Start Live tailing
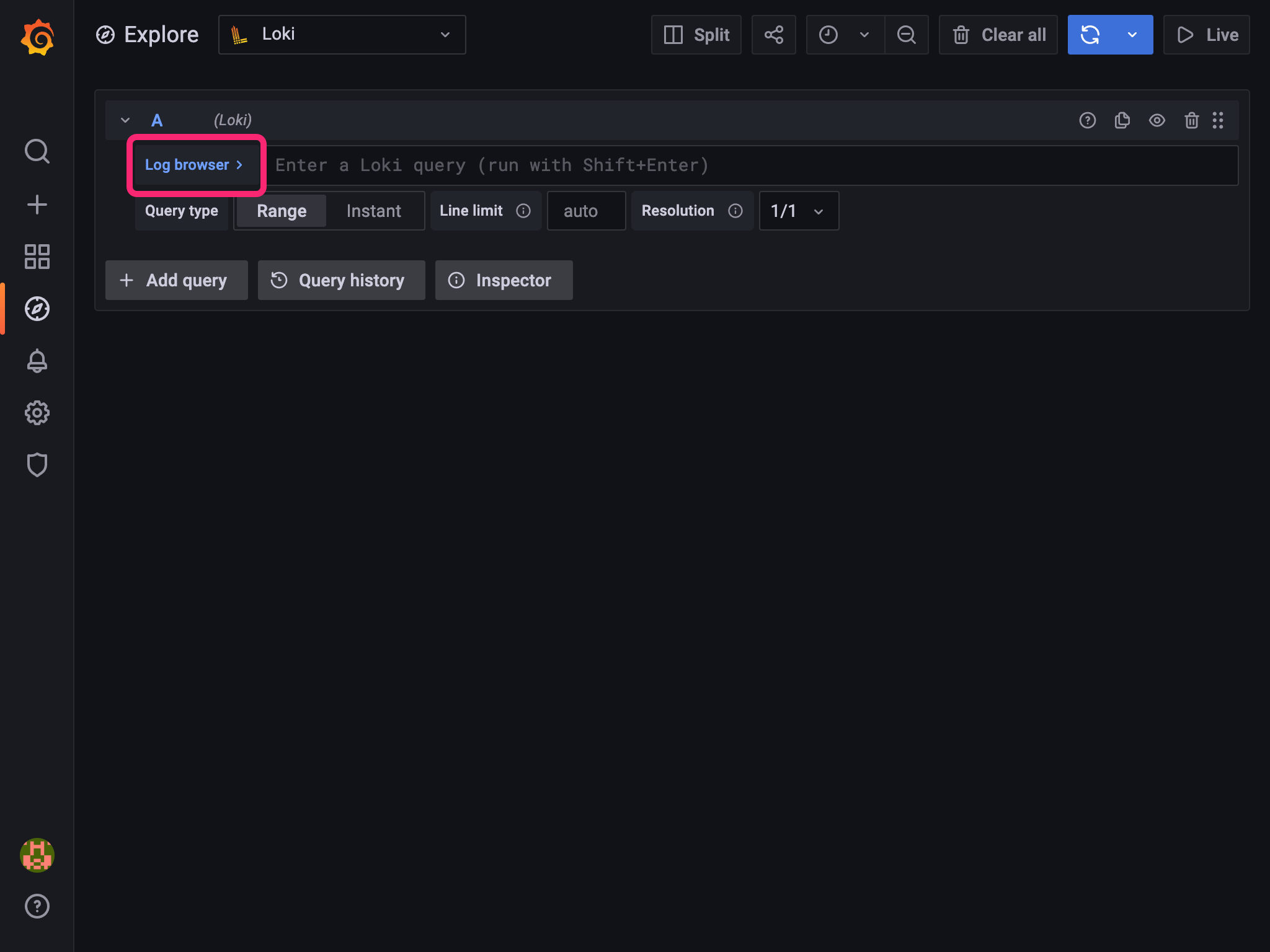Screen dimensions: 1270x952 coord(1206,35)
